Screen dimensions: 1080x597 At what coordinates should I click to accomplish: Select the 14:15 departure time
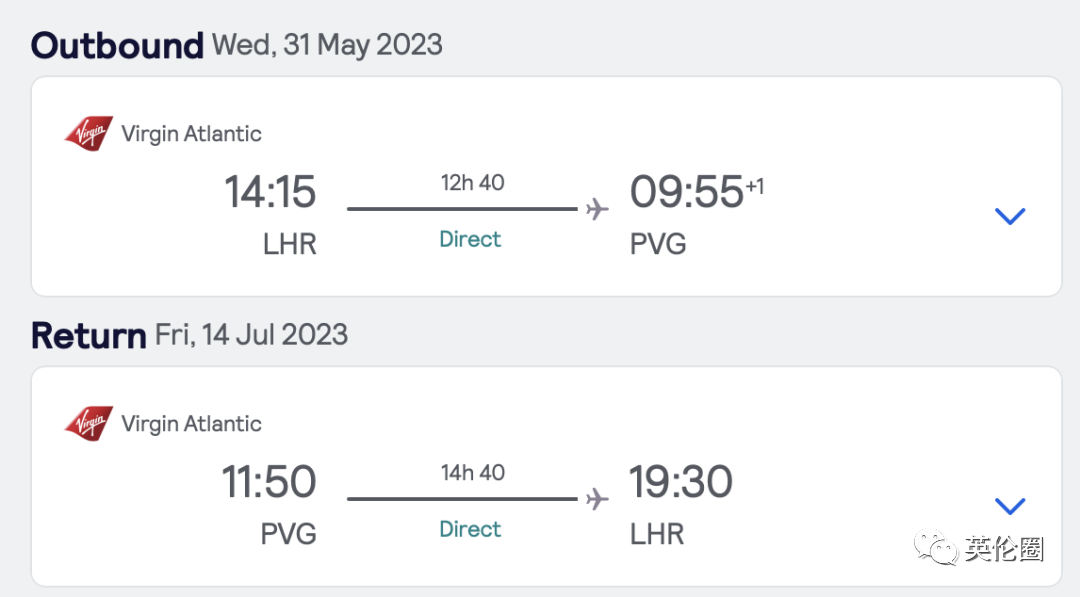[270, 192]
